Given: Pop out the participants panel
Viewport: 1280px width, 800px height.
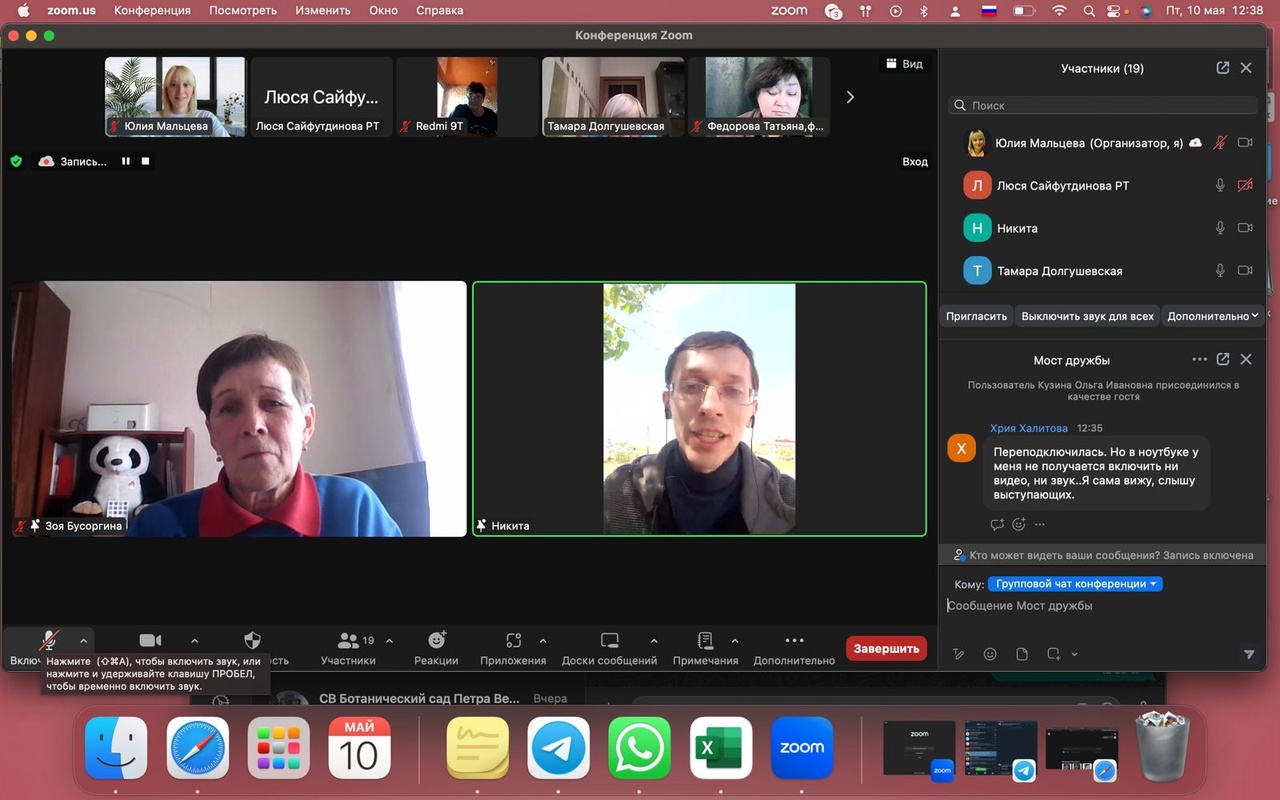Looking at the screenshot, I should [x=1222, y=68].
